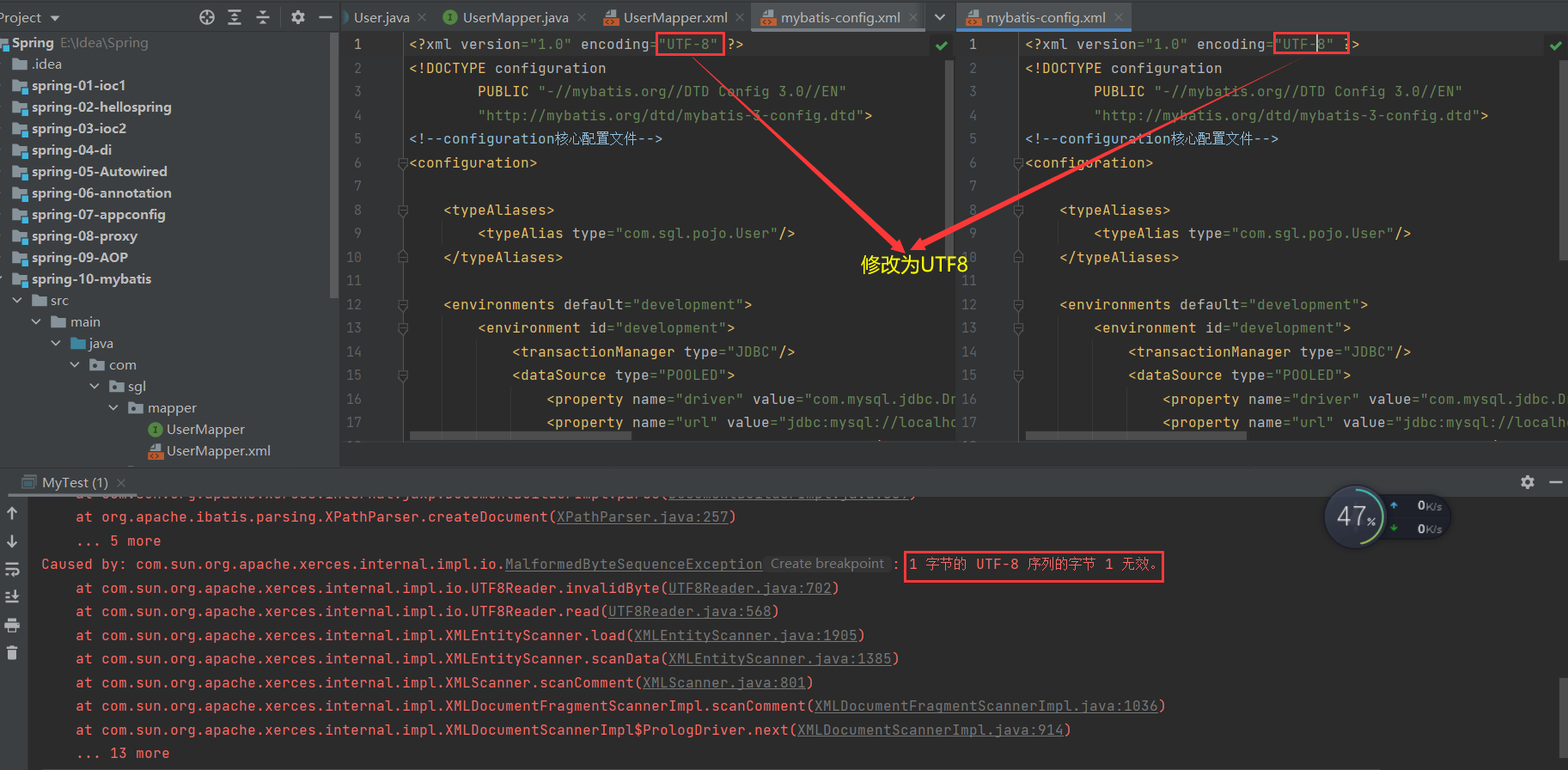This screenshot has height=770, width=1568.
Task: Click the locate/select opened file target icon
Action: coord(206,17)
